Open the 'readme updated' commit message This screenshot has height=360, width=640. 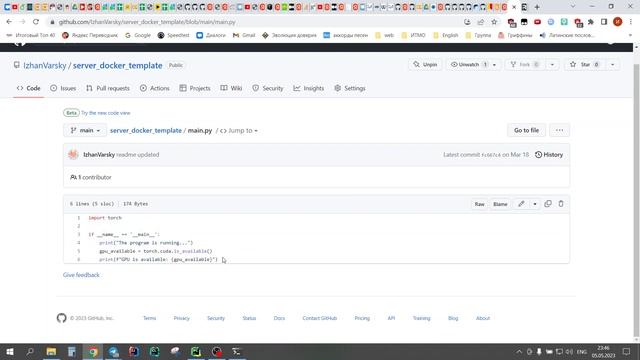click(x=138, y=155)
